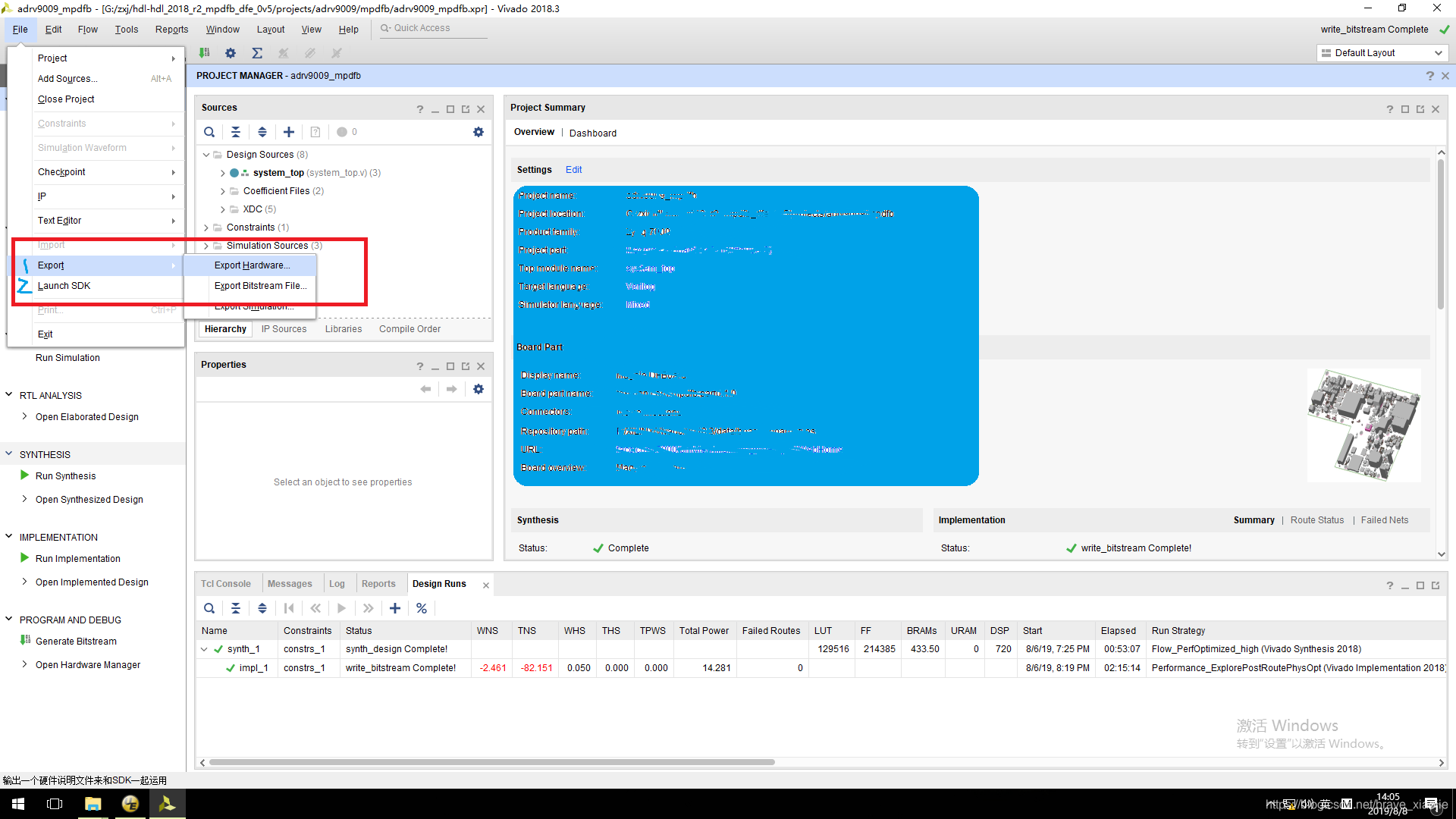Open the Default Layout dropdown

coord(1382,53)
